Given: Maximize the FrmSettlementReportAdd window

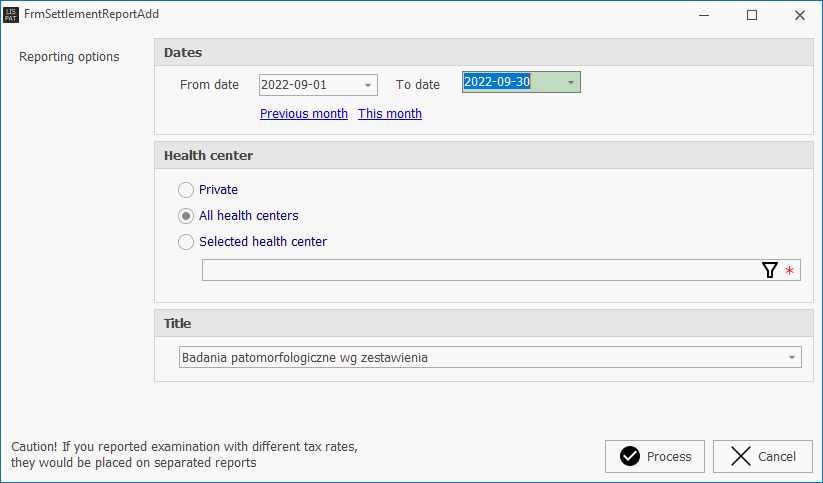Looking at the screenshot, I should click(752, 15).
